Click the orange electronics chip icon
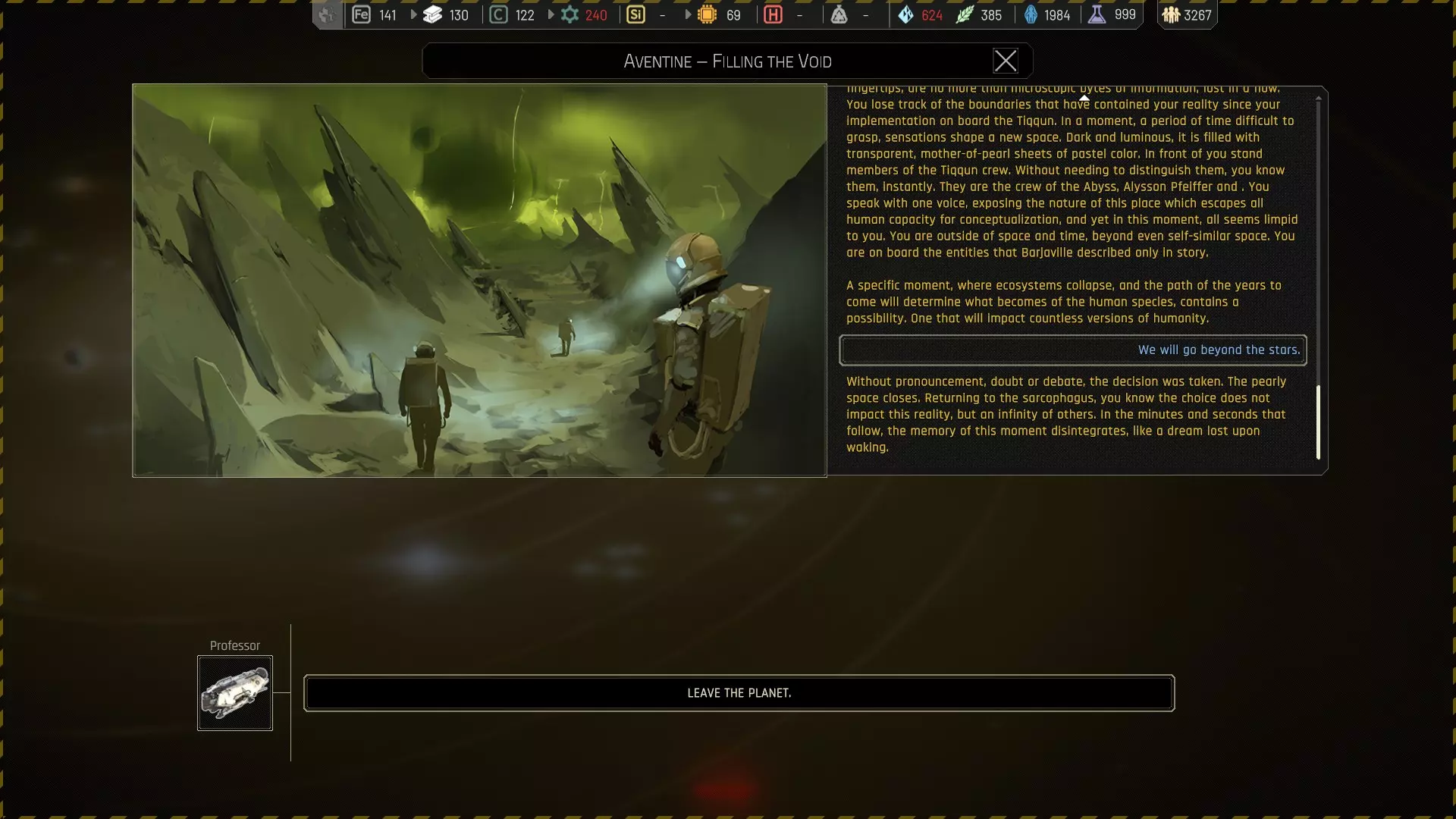1456x819 pixels. (707, 14)
